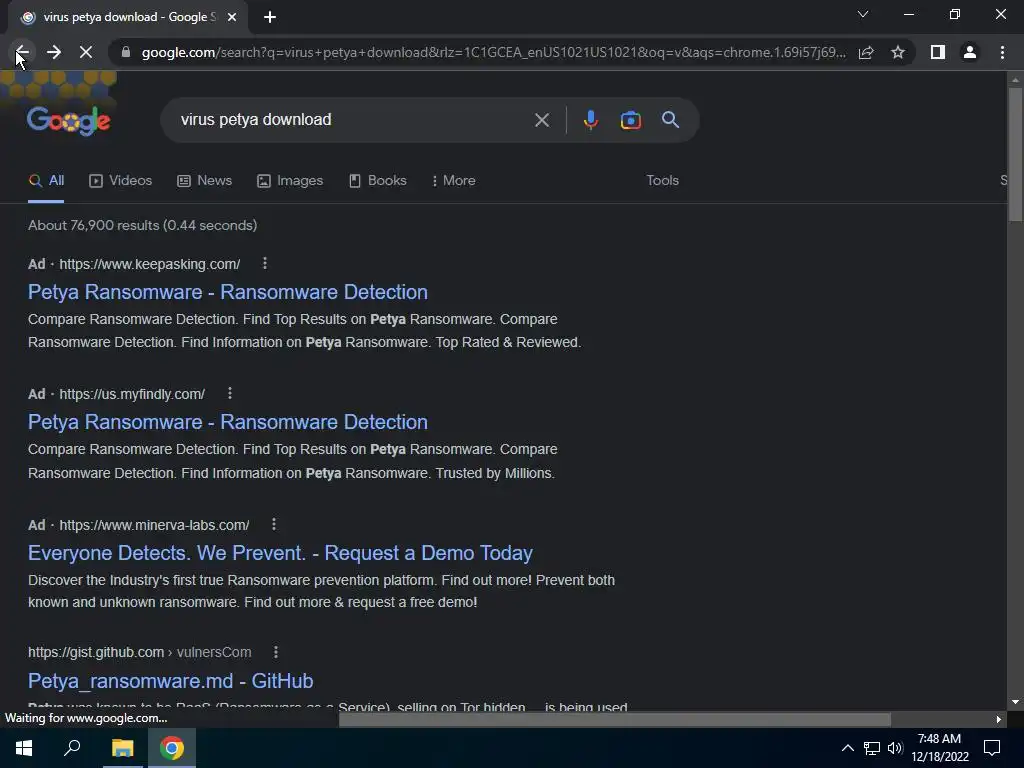Open options for keepasking.com ad

pos(264,263)
